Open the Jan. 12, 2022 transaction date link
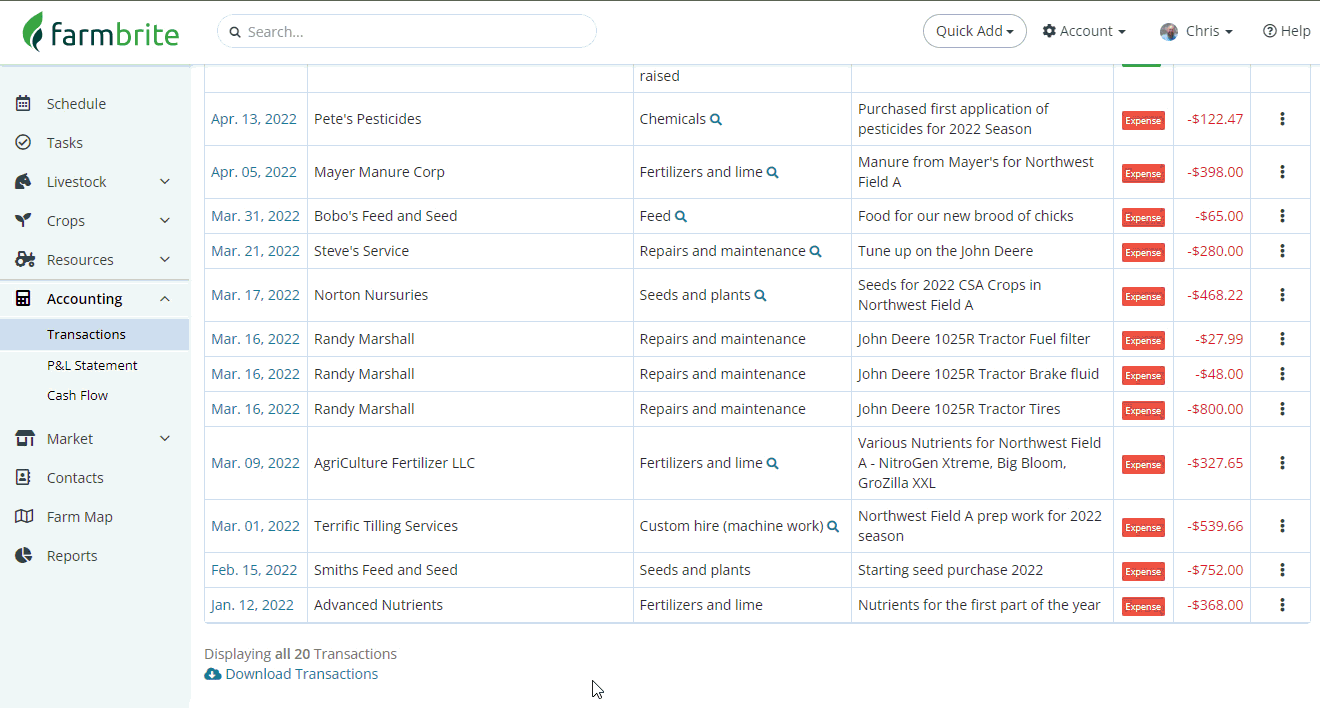This screenshot has height=708, width=1320. [x=252, y=605]
